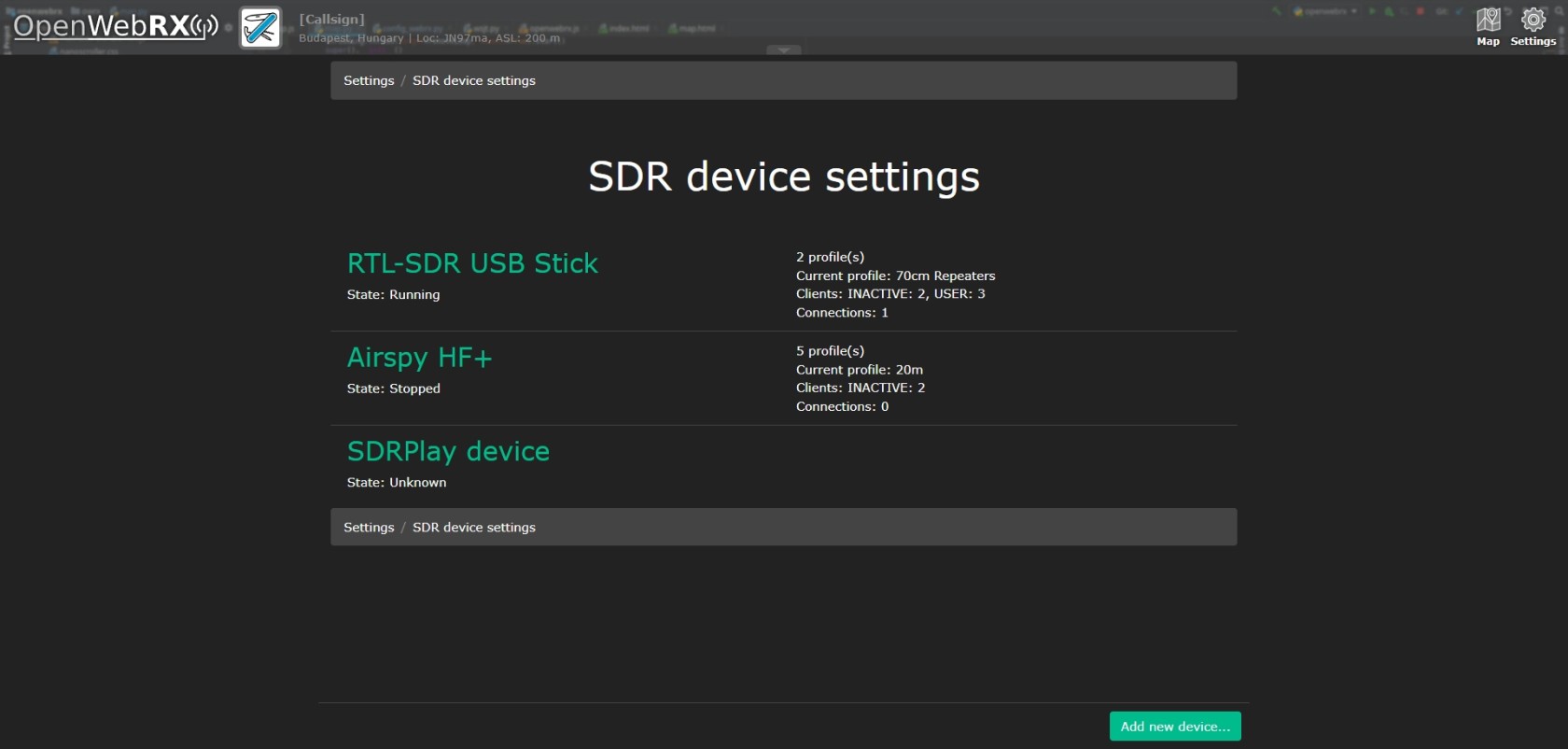1568x749 pixels.
Task: Select 'SDR device settings' in the bottom breadcrumb
Action: click(474, 527)
